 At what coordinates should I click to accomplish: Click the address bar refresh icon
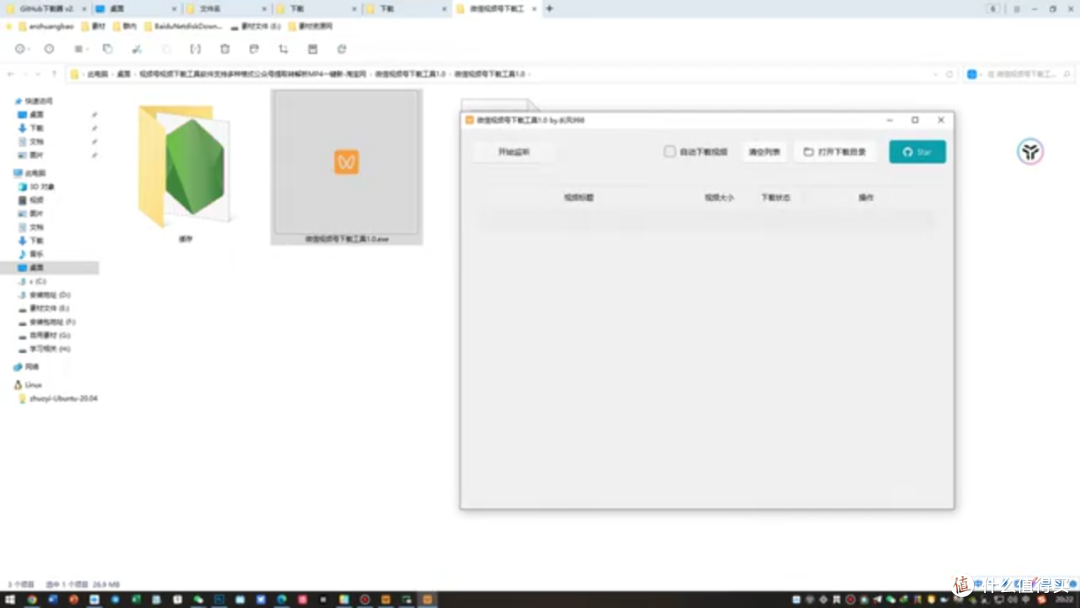pos(949,74)
